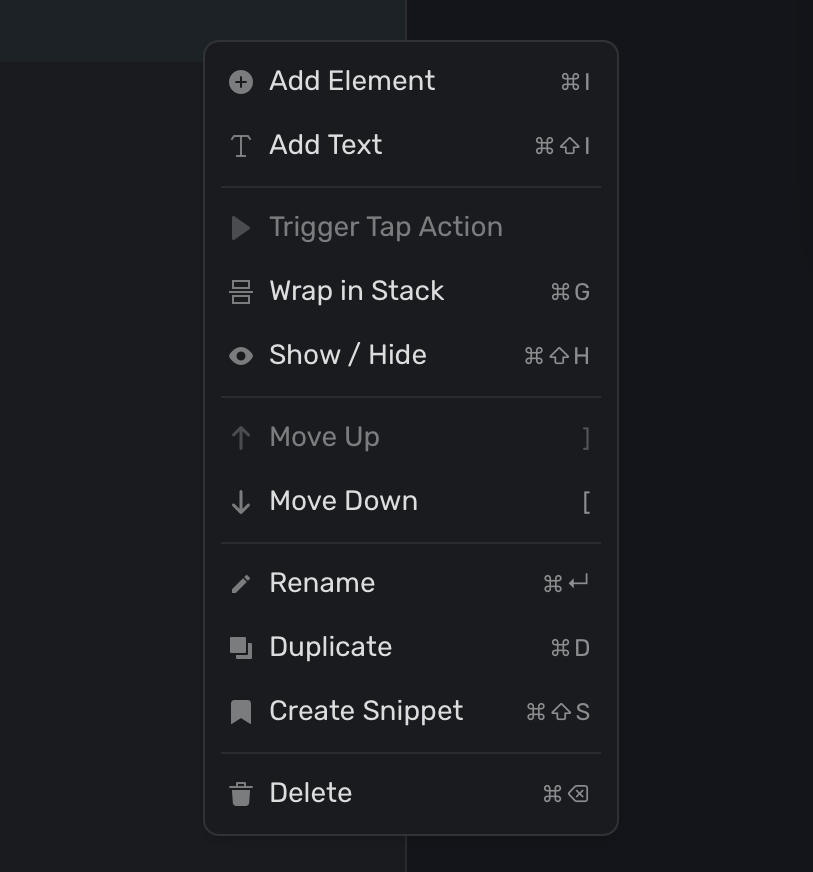
Task: Click the stack icon beside Wrap in Stack
Action: tap(241, 292)
